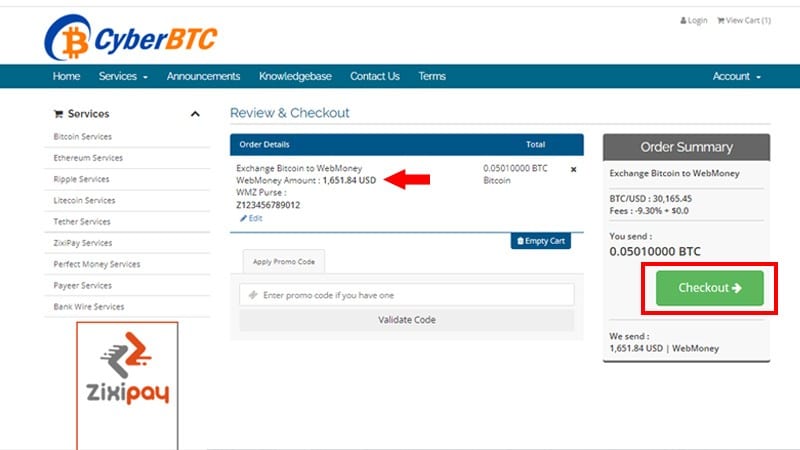Image resolution: width=800 pixels, height=450 pixels.
Task: Go to the Home page
Action: 66,76
